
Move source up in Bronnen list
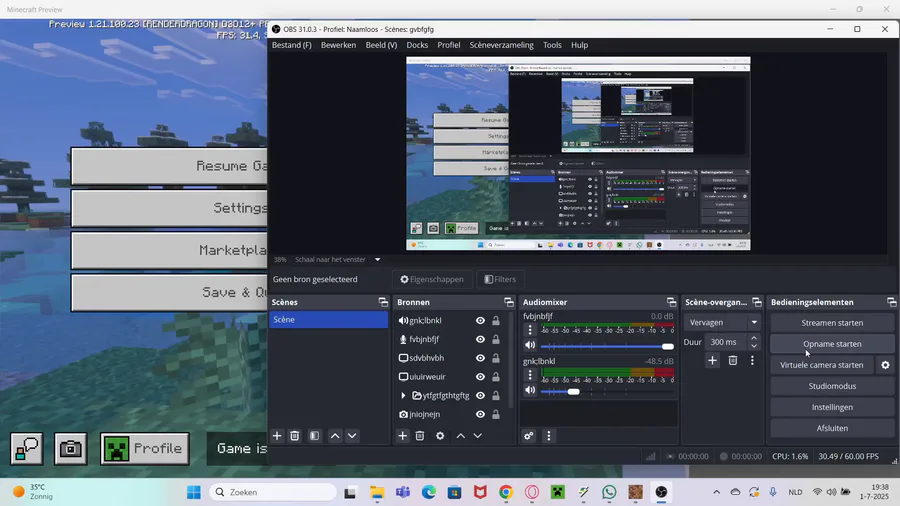pos(460,436)
